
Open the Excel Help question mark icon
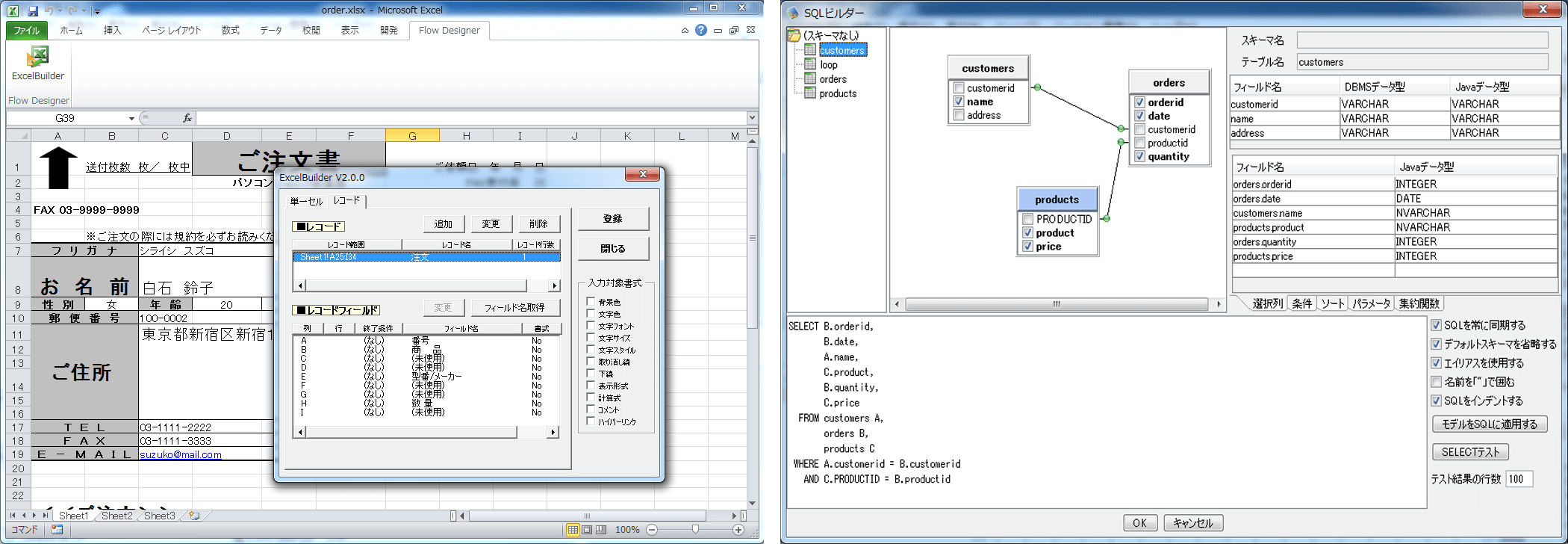[701, 30]
